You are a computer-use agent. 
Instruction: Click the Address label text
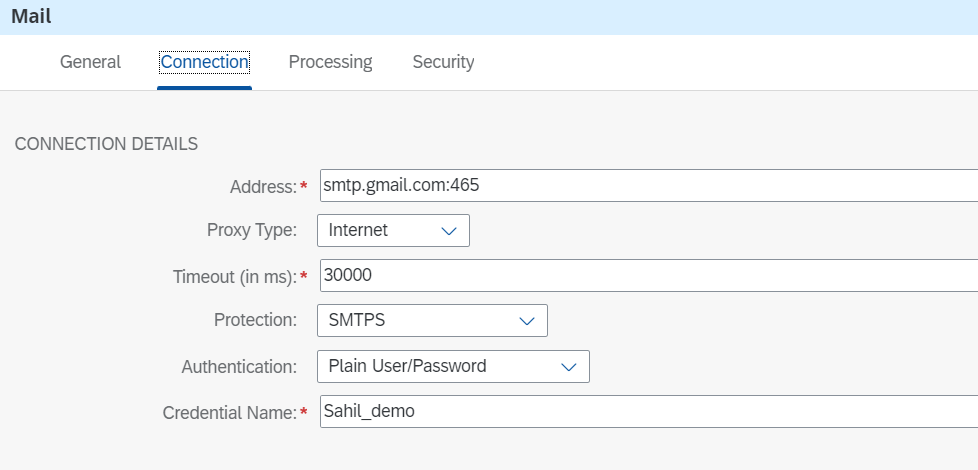tap(263, 186)
